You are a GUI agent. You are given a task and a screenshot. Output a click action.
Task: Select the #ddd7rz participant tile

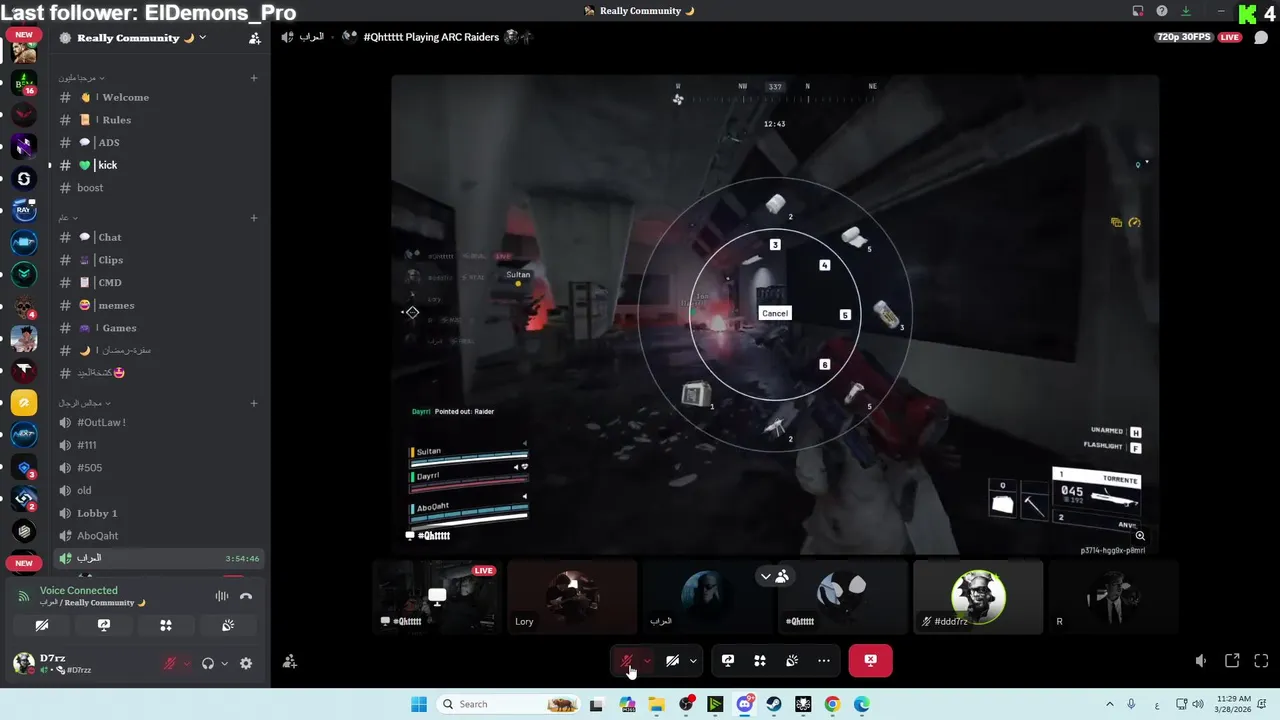pyautogui.click(x=978, y=597)
